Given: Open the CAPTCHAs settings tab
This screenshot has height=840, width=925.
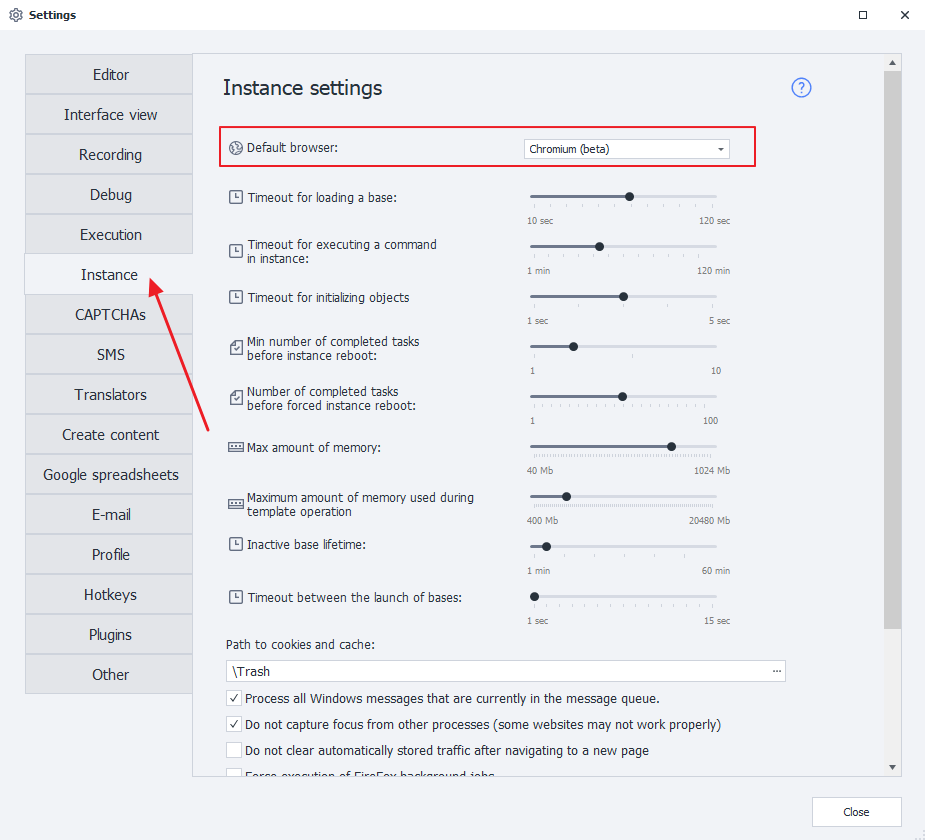Looking at the screenshot, I should [110, 315].
